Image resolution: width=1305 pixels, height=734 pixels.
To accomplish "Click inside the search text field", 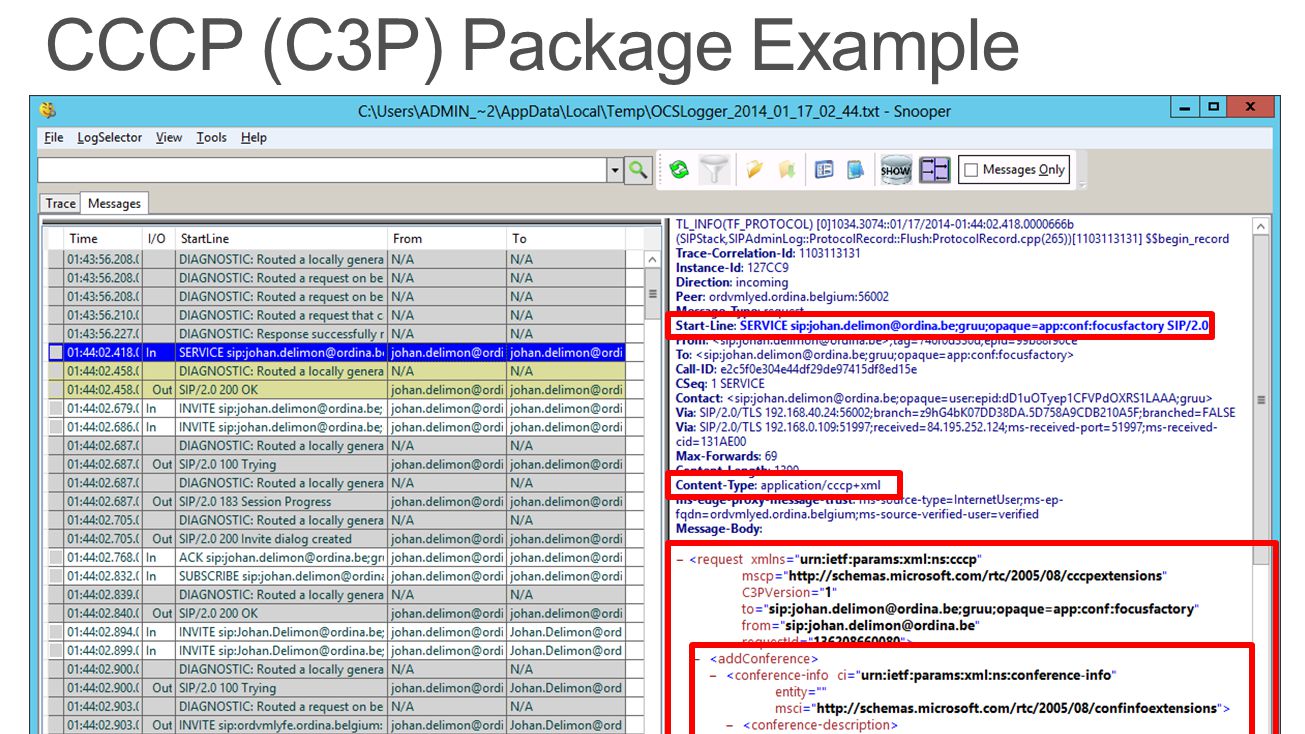I will (322, 171).
